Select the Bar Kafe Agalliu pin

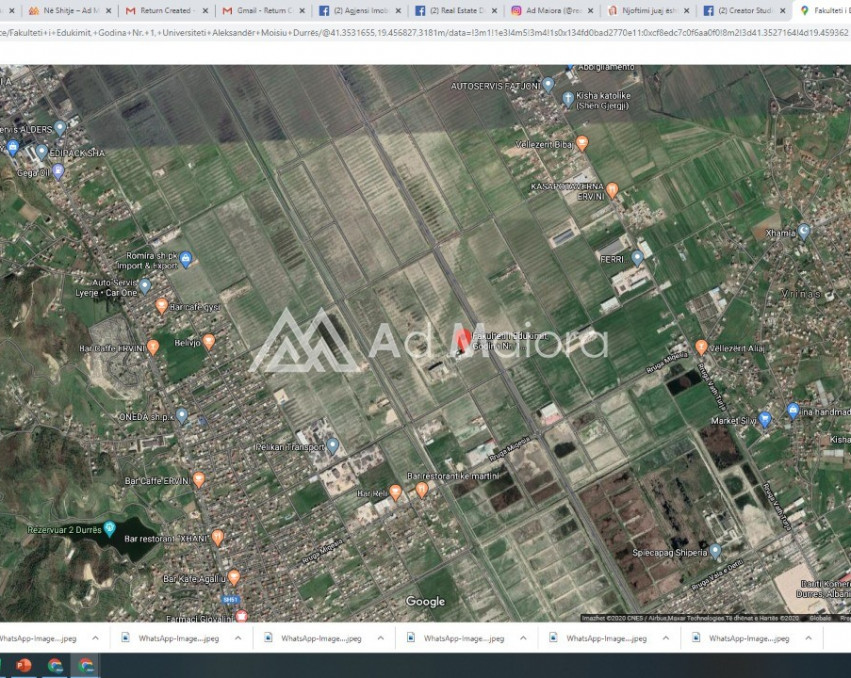(234, 577)
